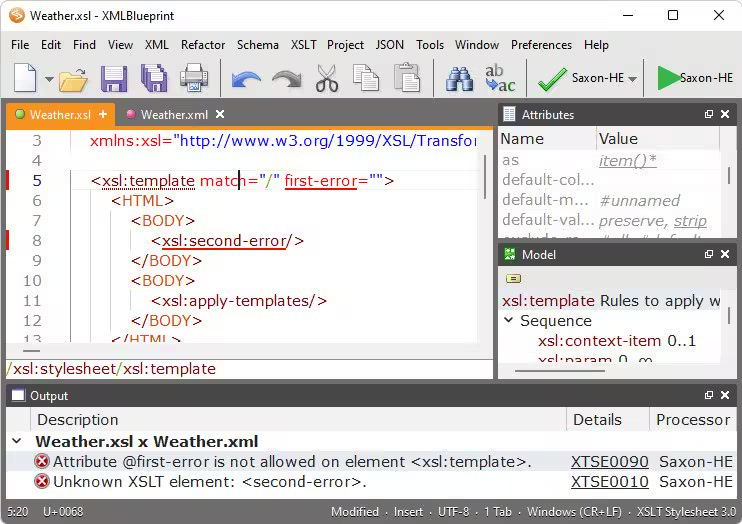Open the XML menu
Viewport: 742px width, 524px height.
pyautogui.click(x=157, y=45)
